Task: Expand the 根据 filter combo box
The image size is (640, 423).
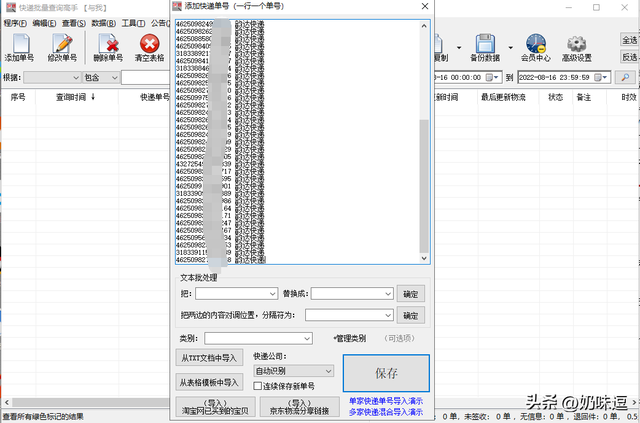Action: tap(76, 77)
